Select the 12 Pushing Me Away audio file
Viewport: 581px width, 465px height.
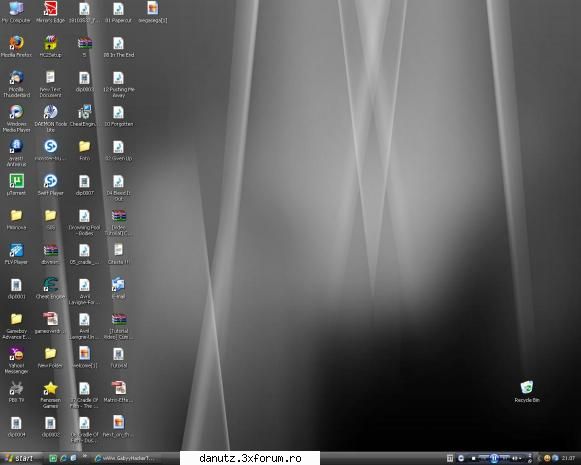pyautogui.click(x=118, y=84)
